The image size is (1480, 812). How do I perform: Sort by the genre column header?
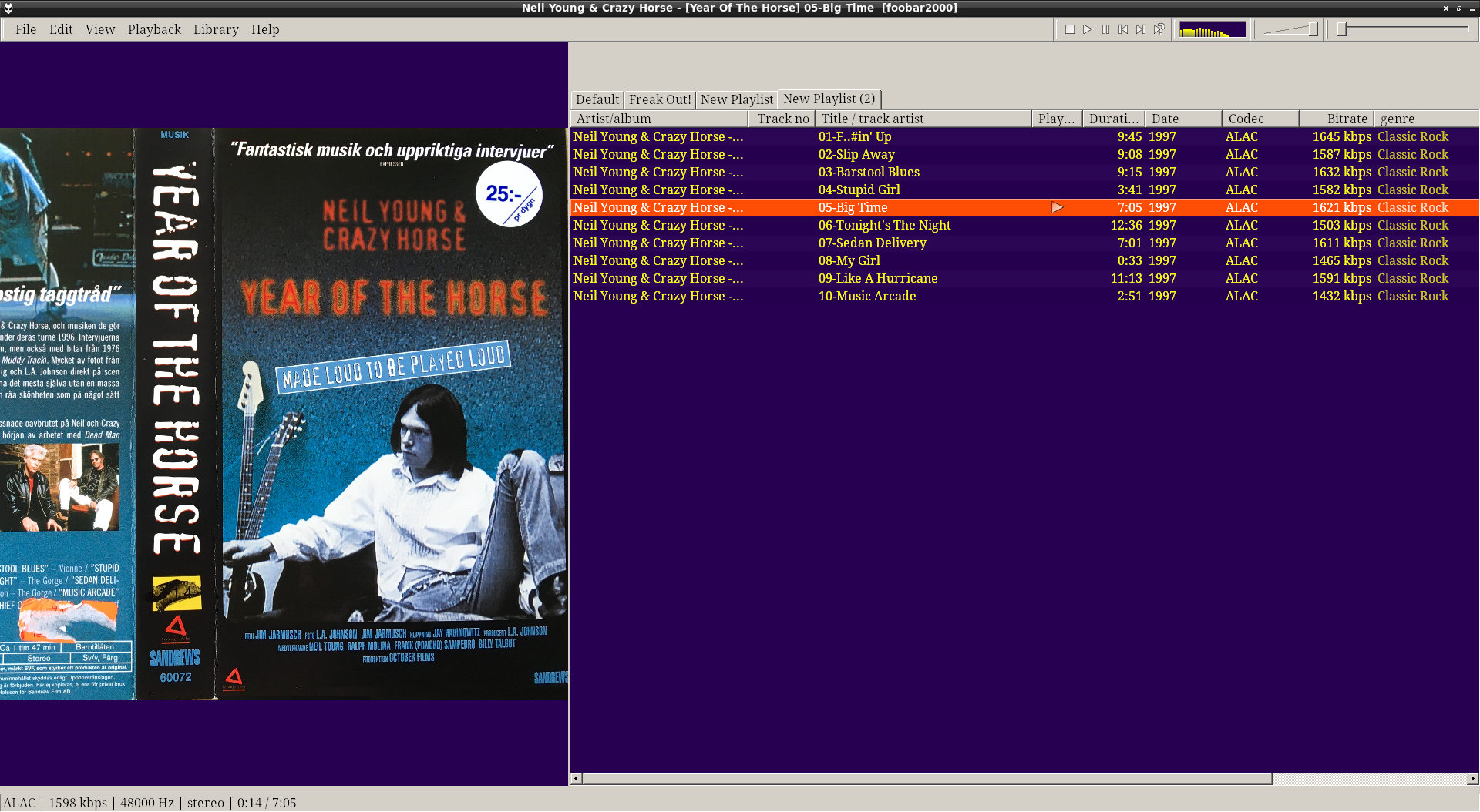[1426, 119]
